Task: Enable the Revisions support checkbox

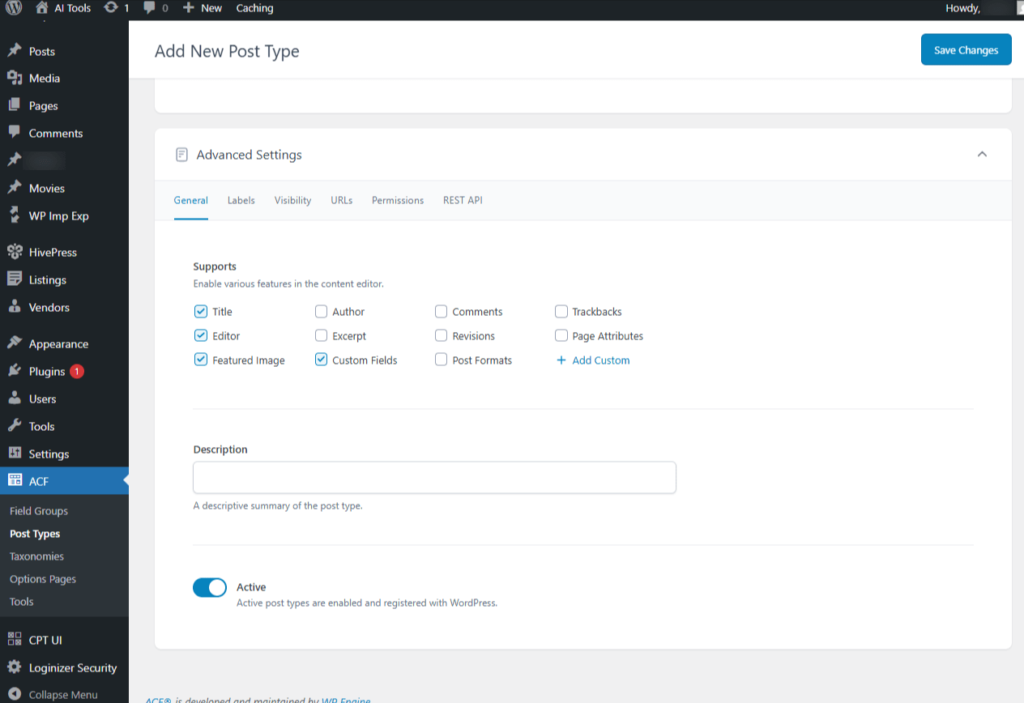Action: tap(441, 336)
